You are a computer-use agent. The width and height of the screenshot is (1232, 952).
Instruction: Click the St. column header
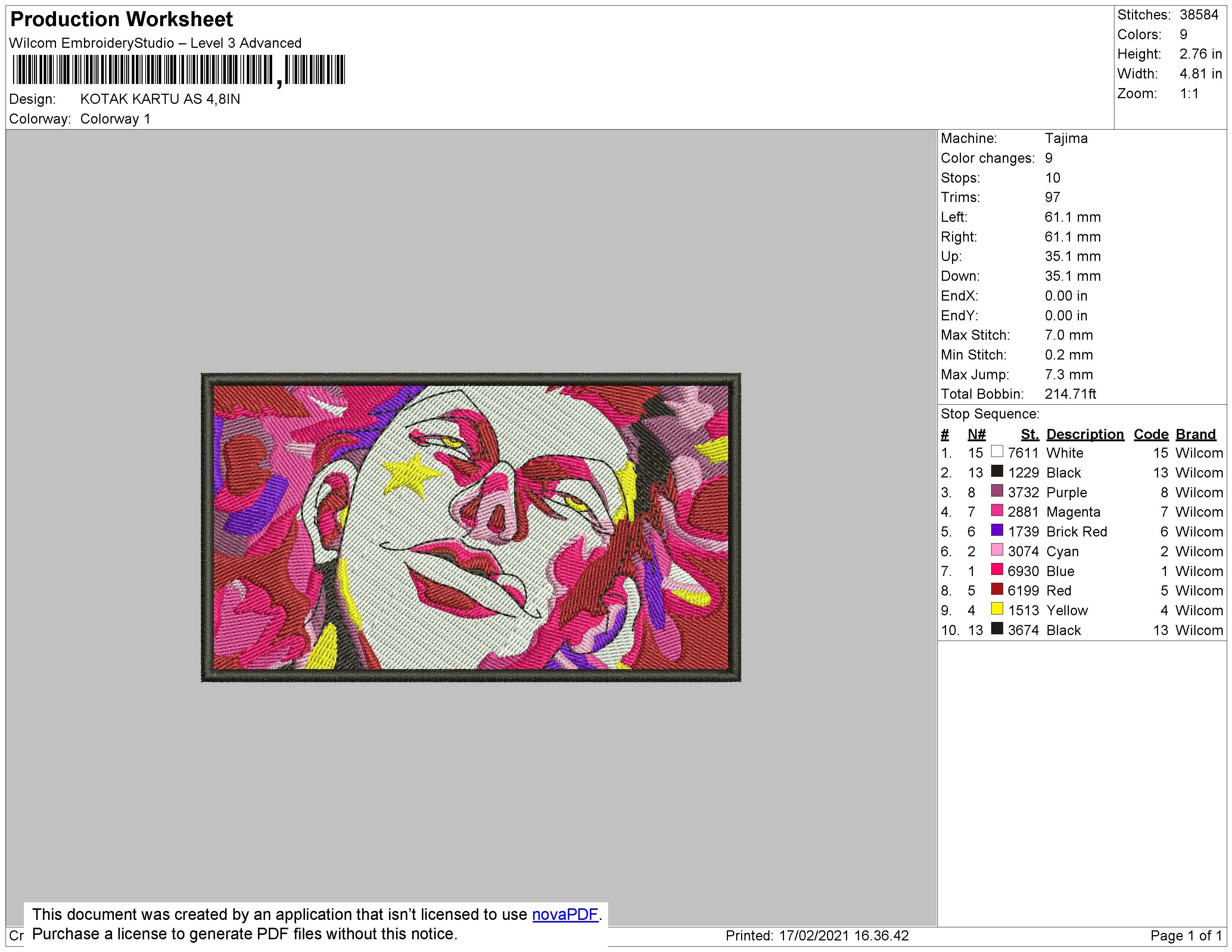[1030, 434]
